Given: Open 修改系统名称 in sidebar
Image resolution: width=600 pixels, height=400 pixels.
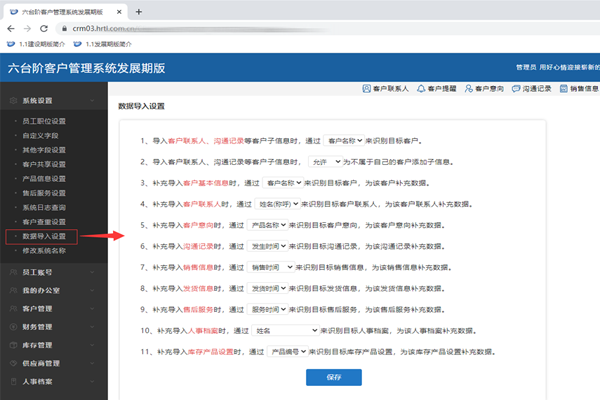Looking at the screenshot, I should (x=44, y=251).
